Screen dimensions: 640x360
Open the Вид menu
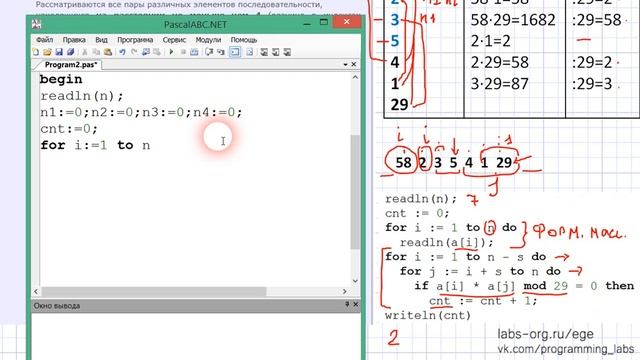101,40
